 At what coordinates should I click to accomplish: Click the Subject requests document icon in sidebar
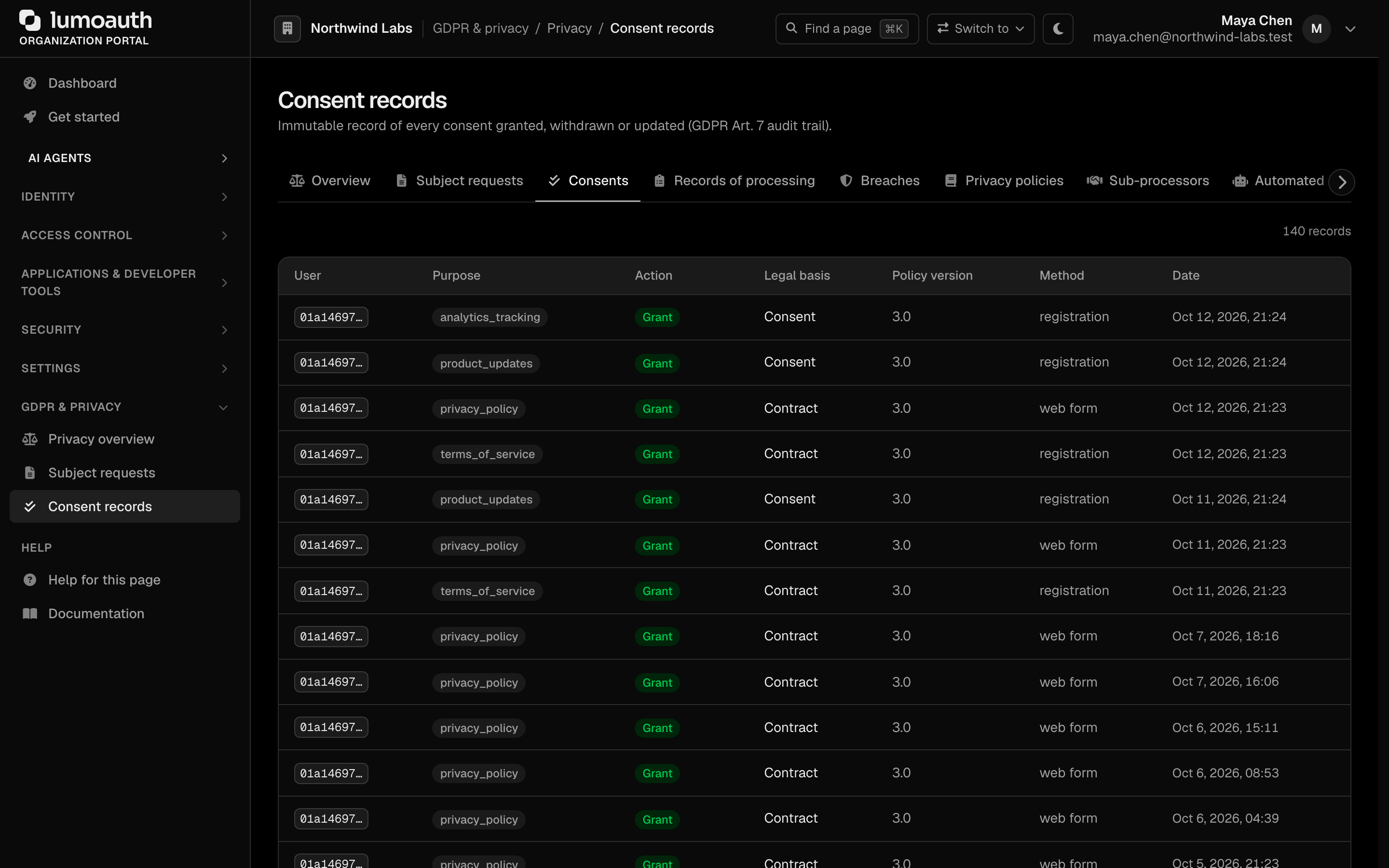pos(30,473)
